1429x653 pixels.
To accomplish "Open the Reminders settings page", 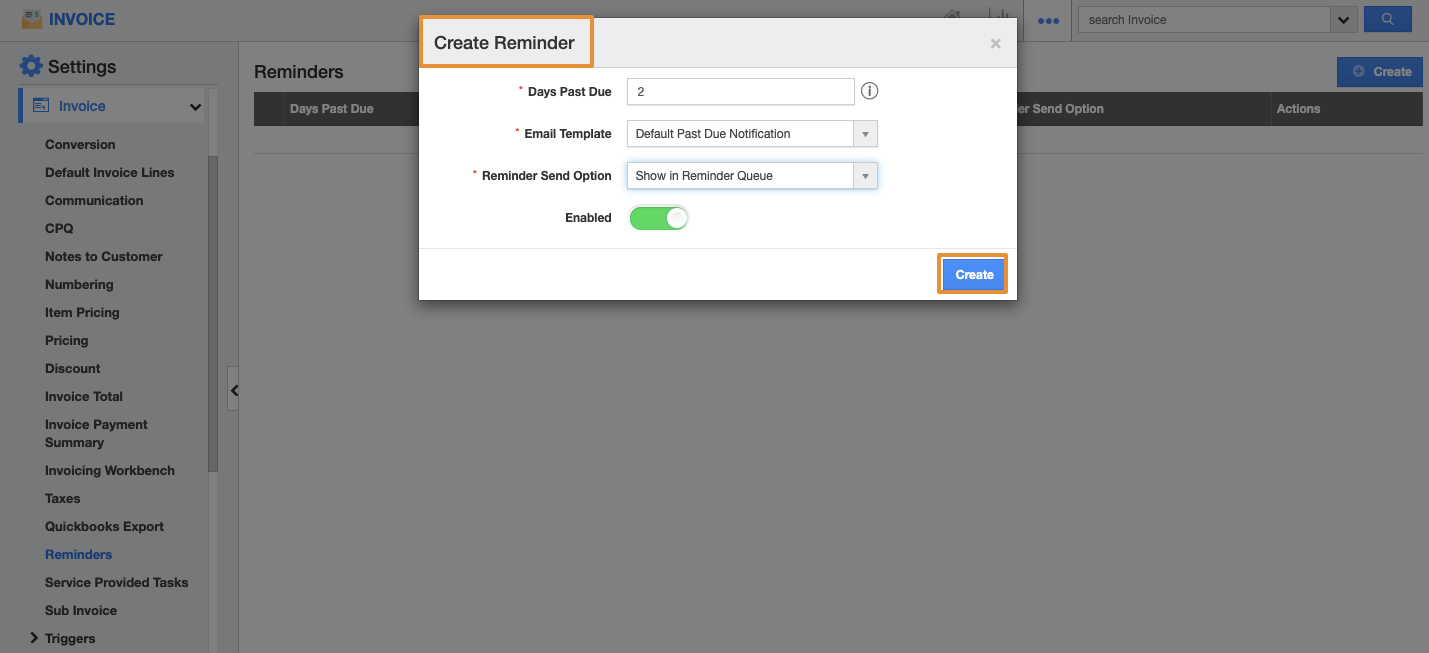I will tap(78, 554).
